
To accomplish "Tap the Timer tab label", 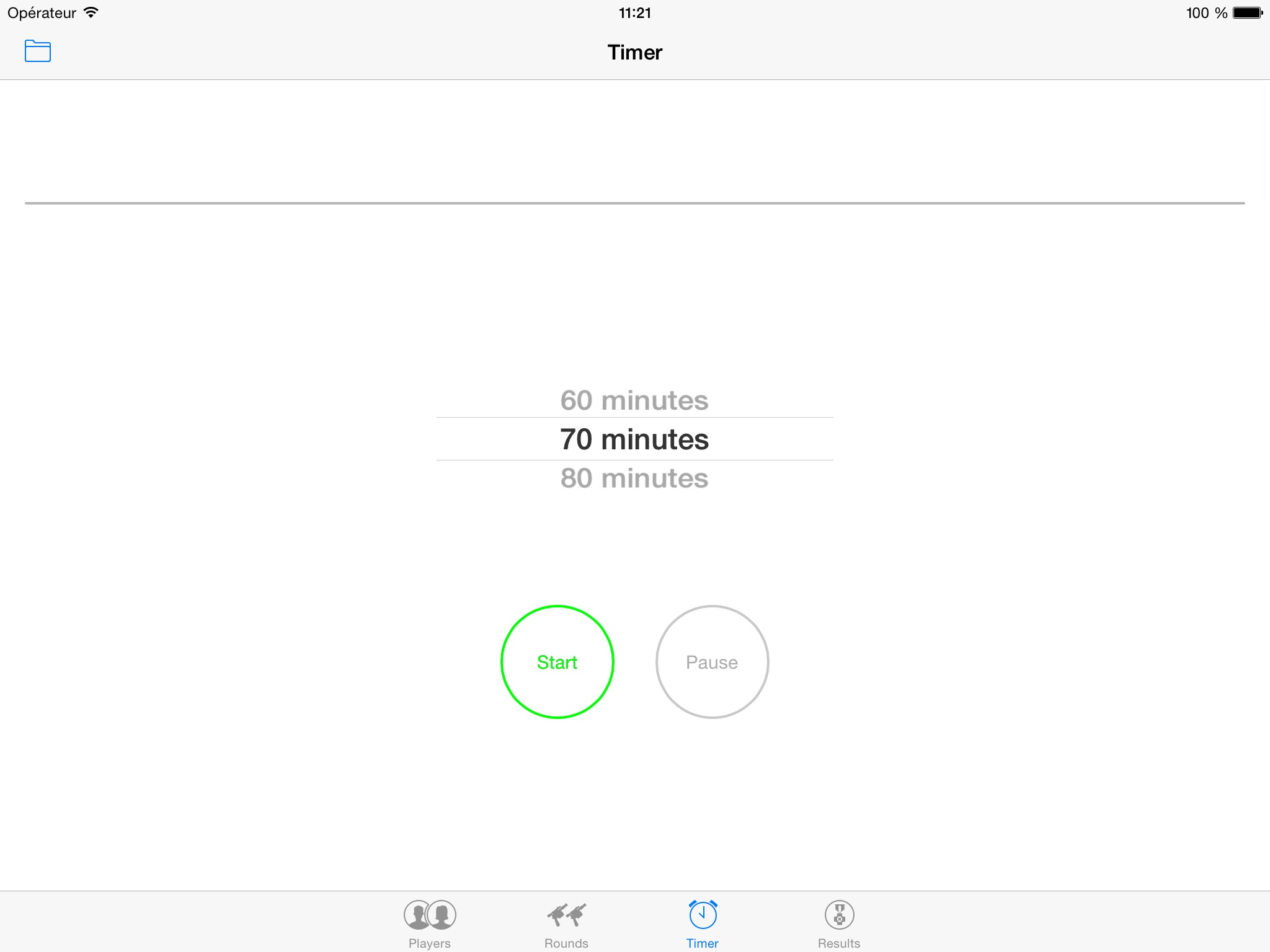I will (703, 943).
